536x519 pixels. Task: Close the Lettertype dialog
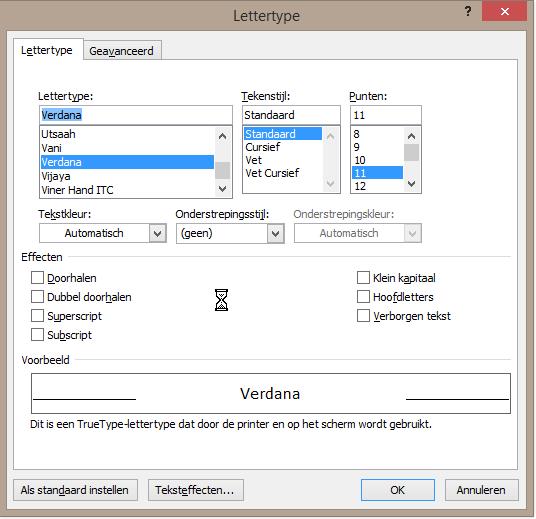coord(504,12)
